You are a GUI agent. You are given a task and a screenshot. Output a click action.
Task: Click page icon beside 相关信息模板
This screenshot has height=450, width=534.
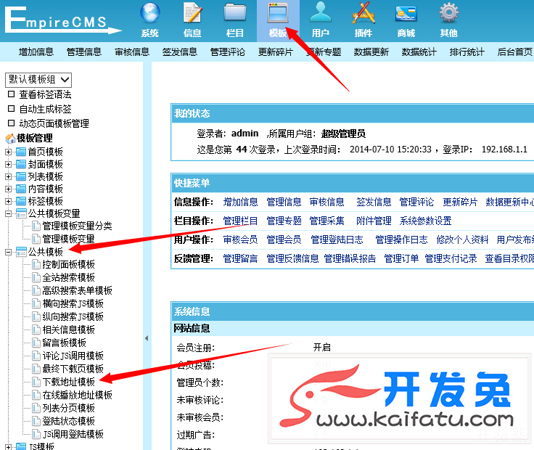tap(36, 329)
